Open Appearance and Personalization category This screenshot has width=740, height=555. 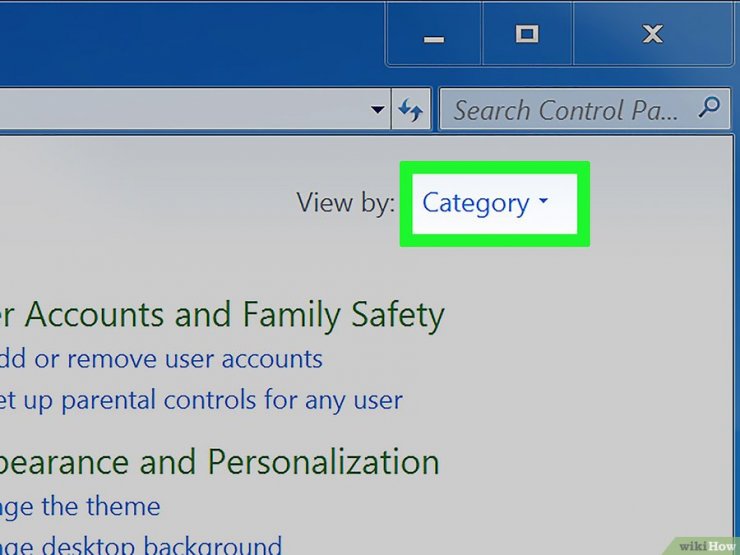219,462
